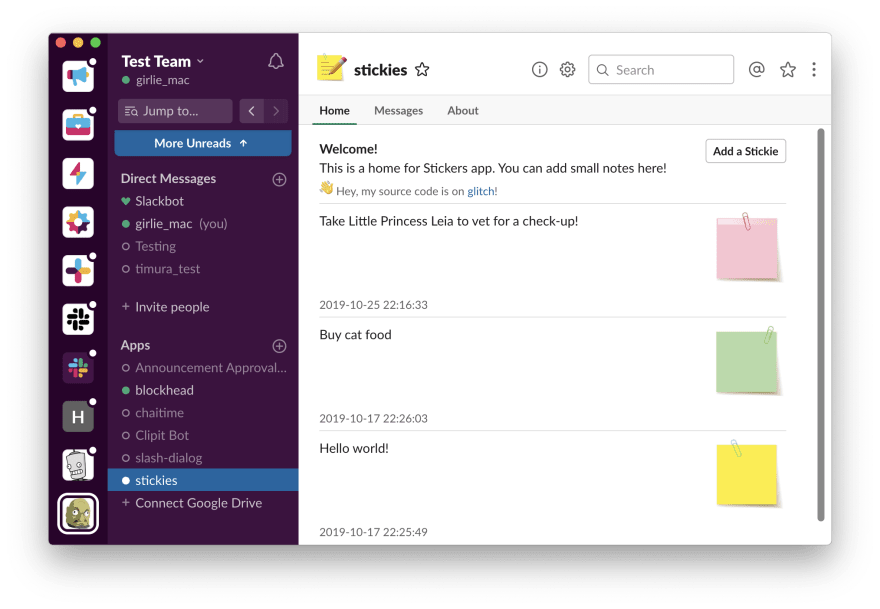Click the pink sticky note image
Screen dimensions: 880x609
tap(748, 246)
